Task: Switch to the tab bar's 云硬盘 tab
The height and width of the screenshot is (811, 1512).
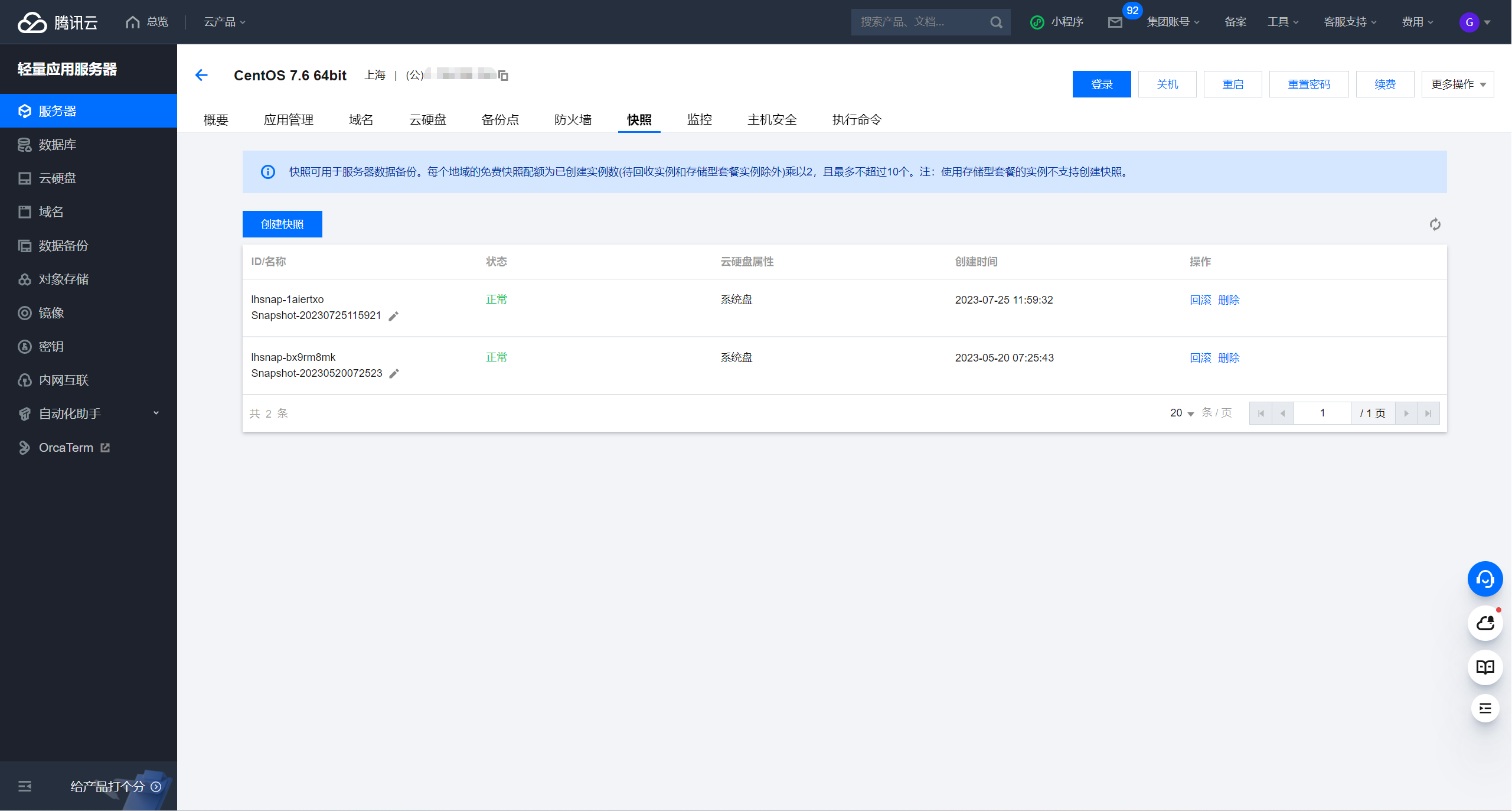Action: click(x=428, y=120)
